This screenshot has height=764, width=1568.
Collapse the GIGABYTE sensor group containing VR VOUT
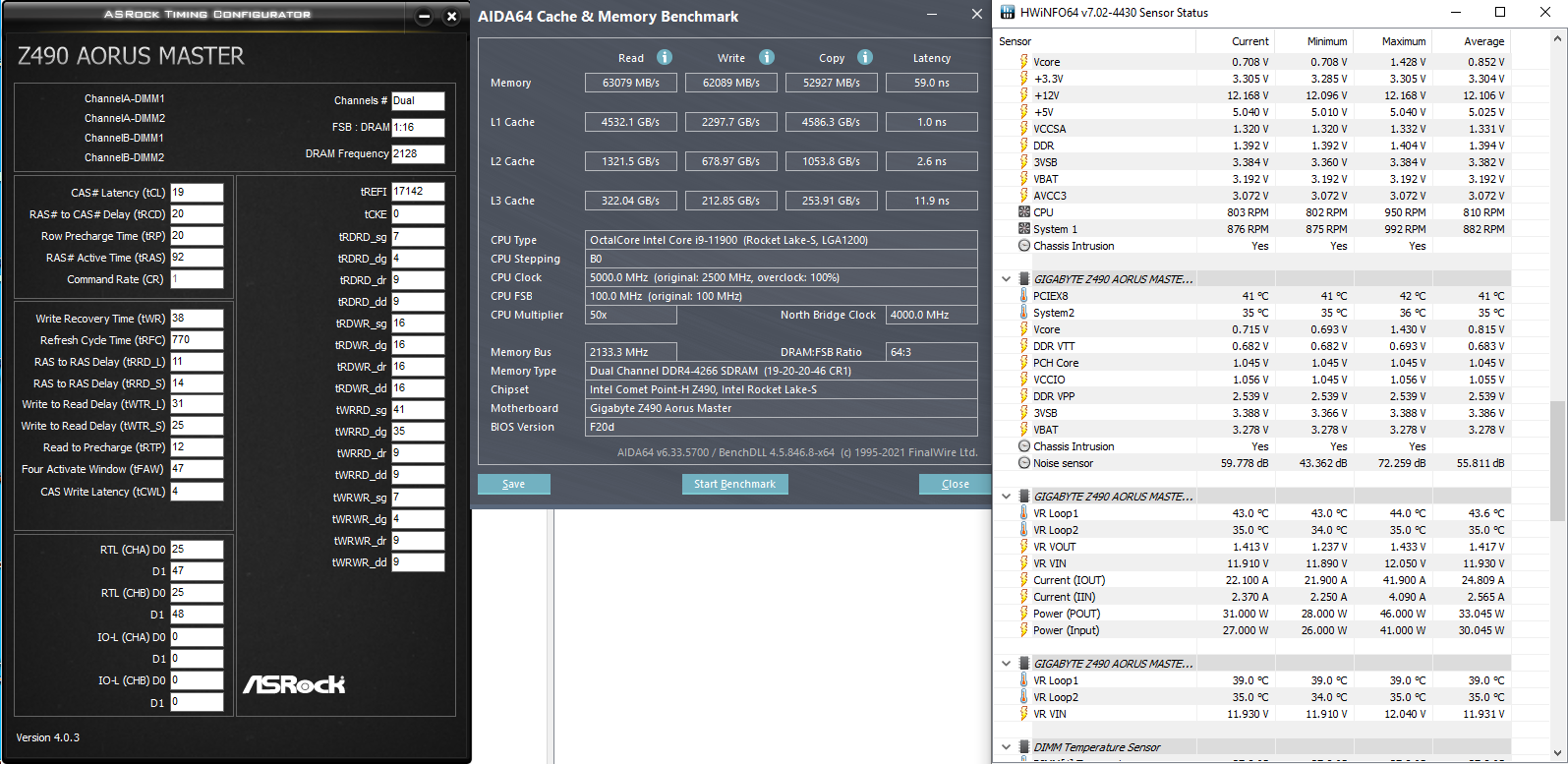[x=1006, y=497]
